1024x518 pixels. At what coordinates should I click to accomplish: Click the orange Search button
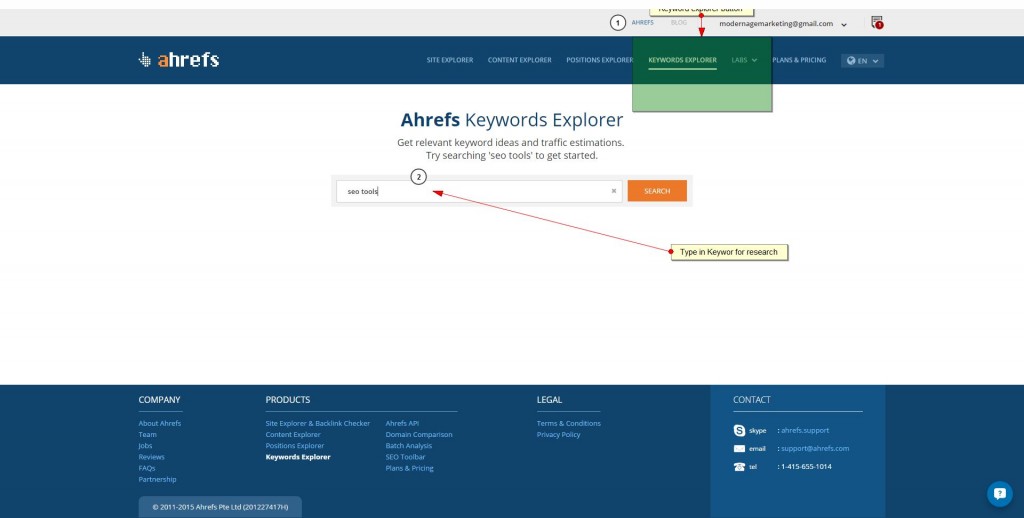657,191
